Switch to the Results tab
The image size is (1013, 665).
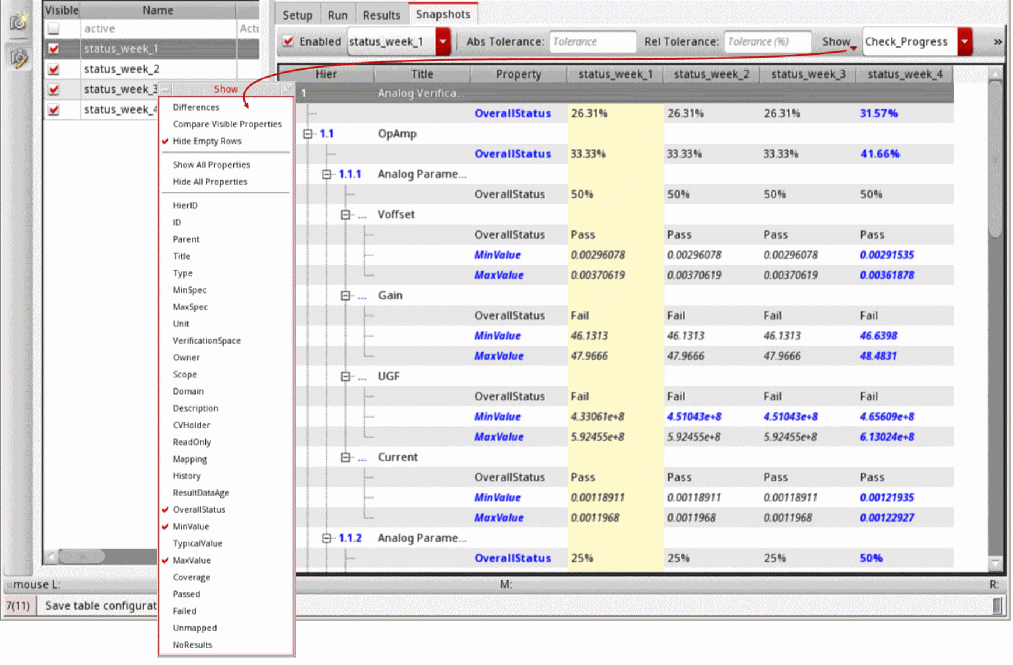pos(381,15)
